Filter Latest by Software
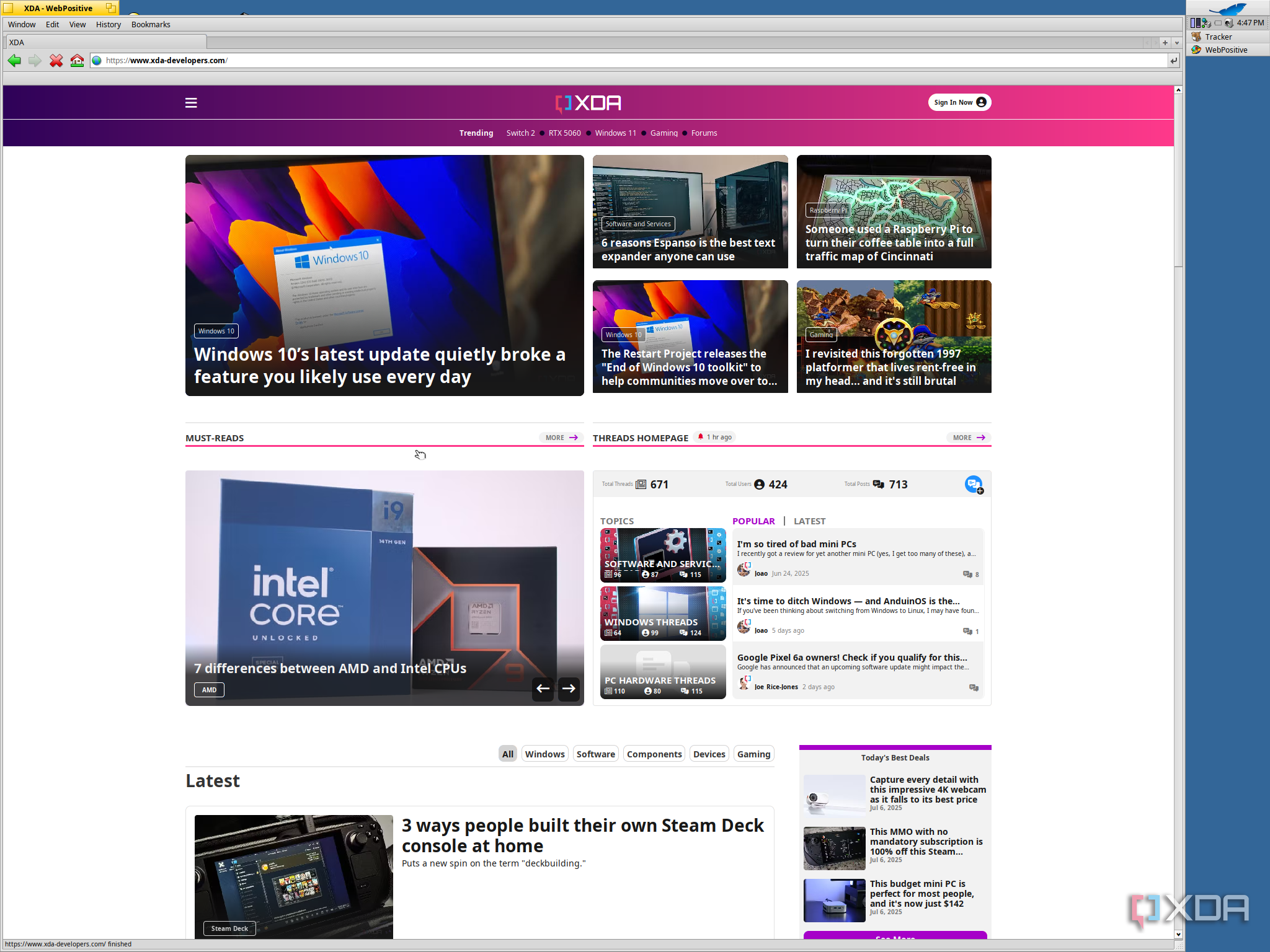The width and height of the screenshot is (1270, 952). click(x=595, y=754)
